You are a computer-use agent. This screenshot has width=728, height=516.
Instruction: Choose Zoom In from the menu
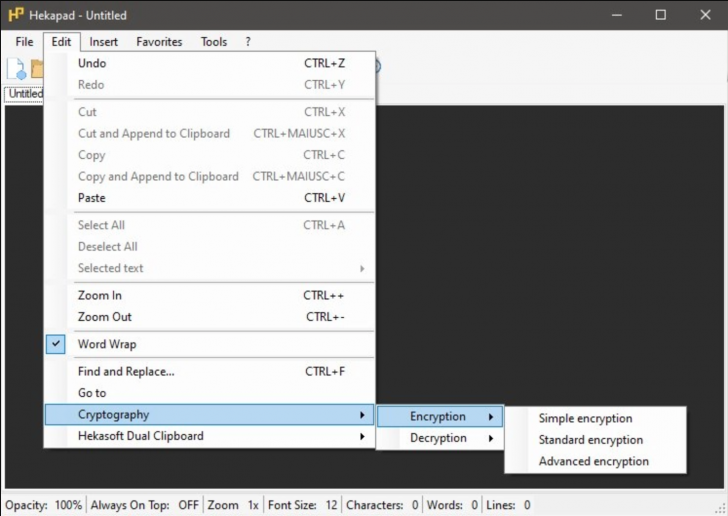[x=210, y=295]
